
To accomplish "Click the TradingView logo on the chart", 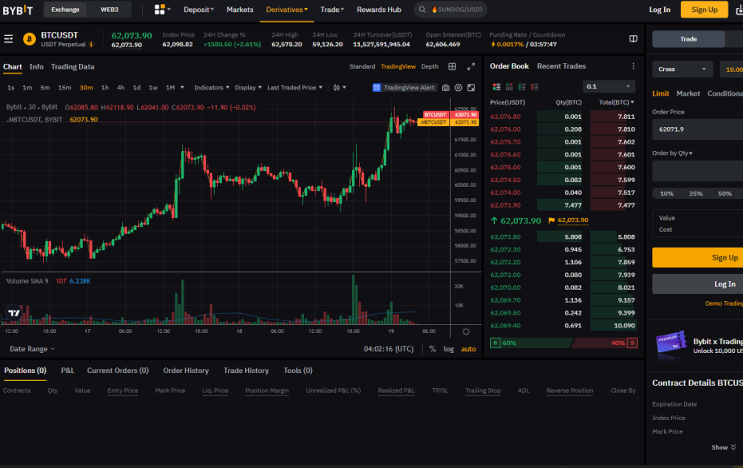I will click(x=14, y=313).
